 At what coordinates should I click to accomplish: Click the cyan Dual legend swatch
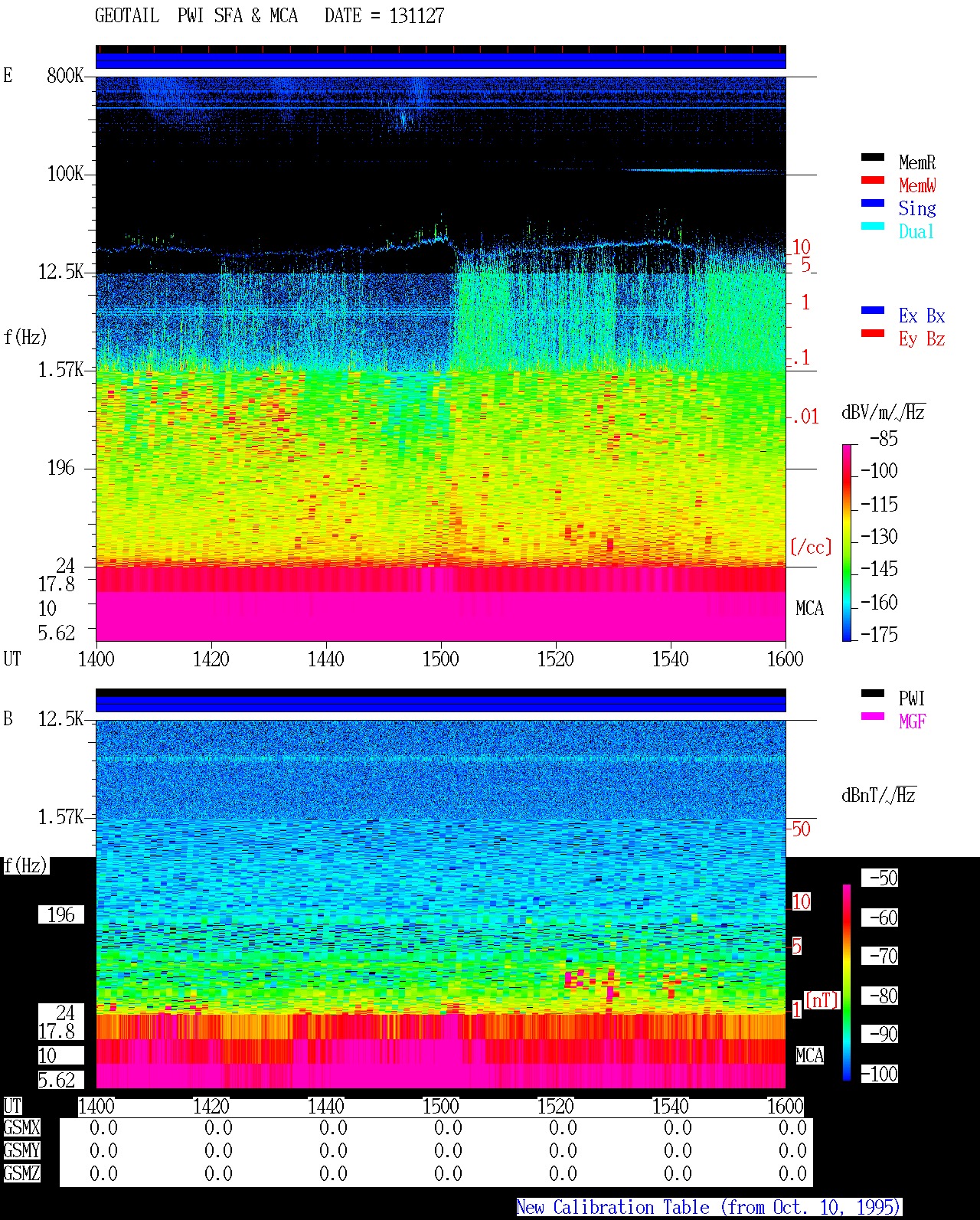[873, 227]
